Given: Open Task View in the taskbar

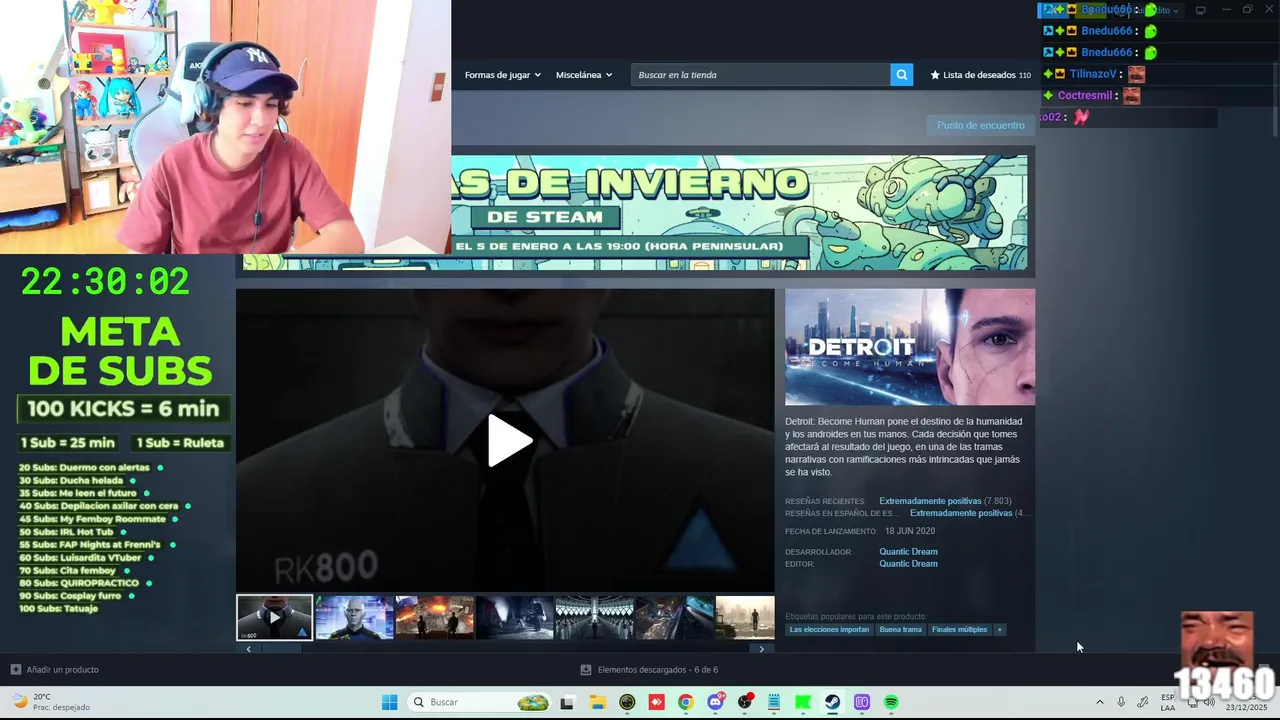Looking at the screenshot, I should 567,702.
